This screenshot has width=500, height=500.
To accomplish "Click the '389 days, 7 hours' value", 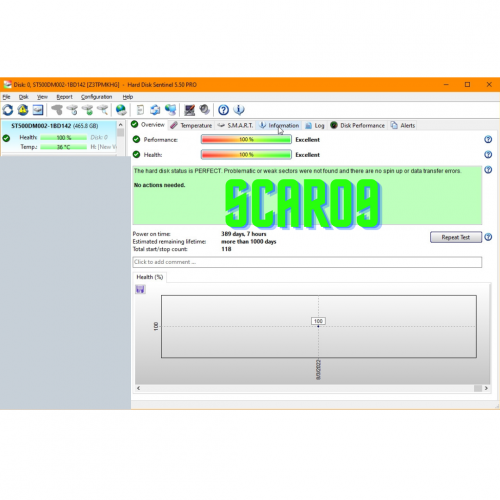I will (x=244, y=234).
